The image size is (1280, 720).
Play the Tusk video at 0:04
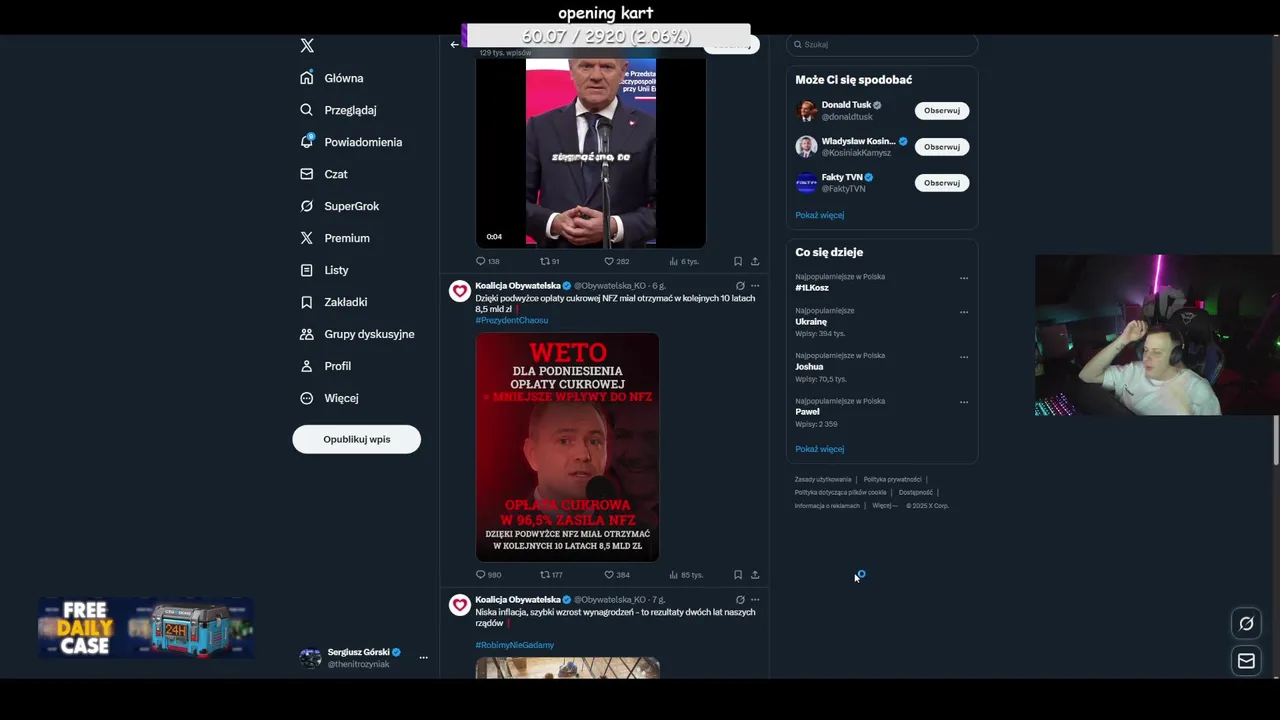click(x=590, y=152)
